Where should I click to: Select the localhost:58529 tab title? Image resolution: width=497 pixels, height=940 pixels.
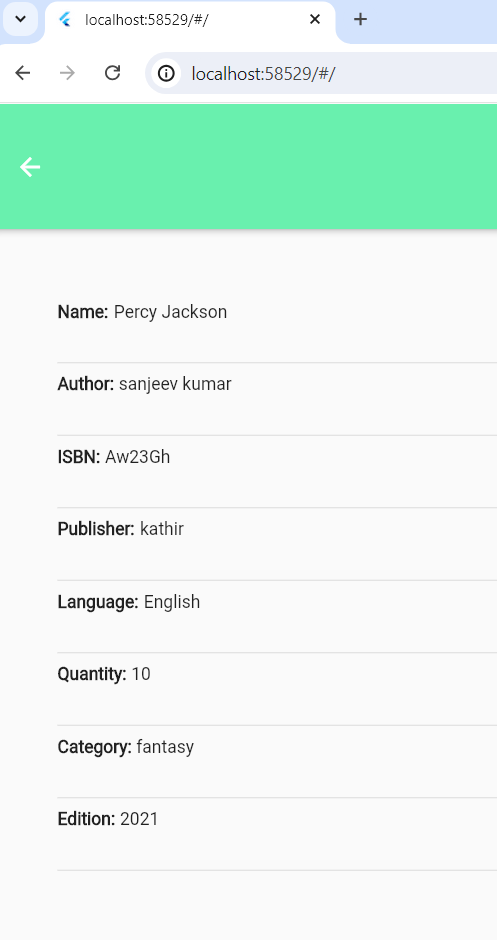(x=147, y=20)
